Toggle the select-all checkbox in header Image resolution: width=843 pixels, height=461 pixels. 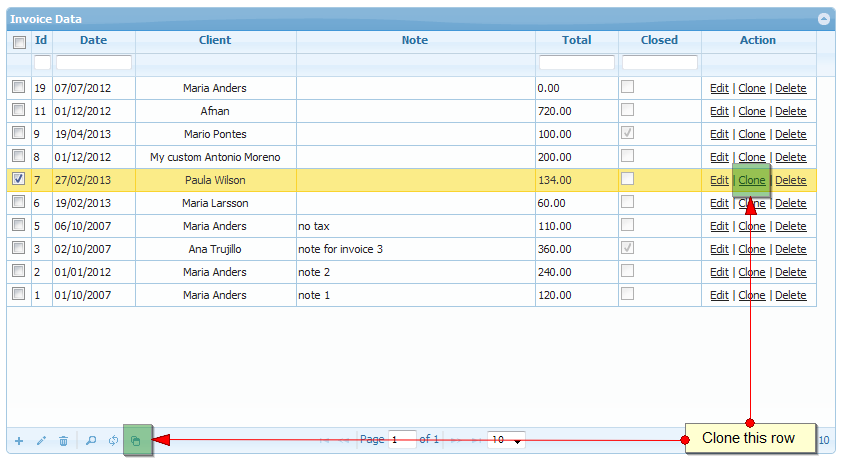tap(19, 42)
